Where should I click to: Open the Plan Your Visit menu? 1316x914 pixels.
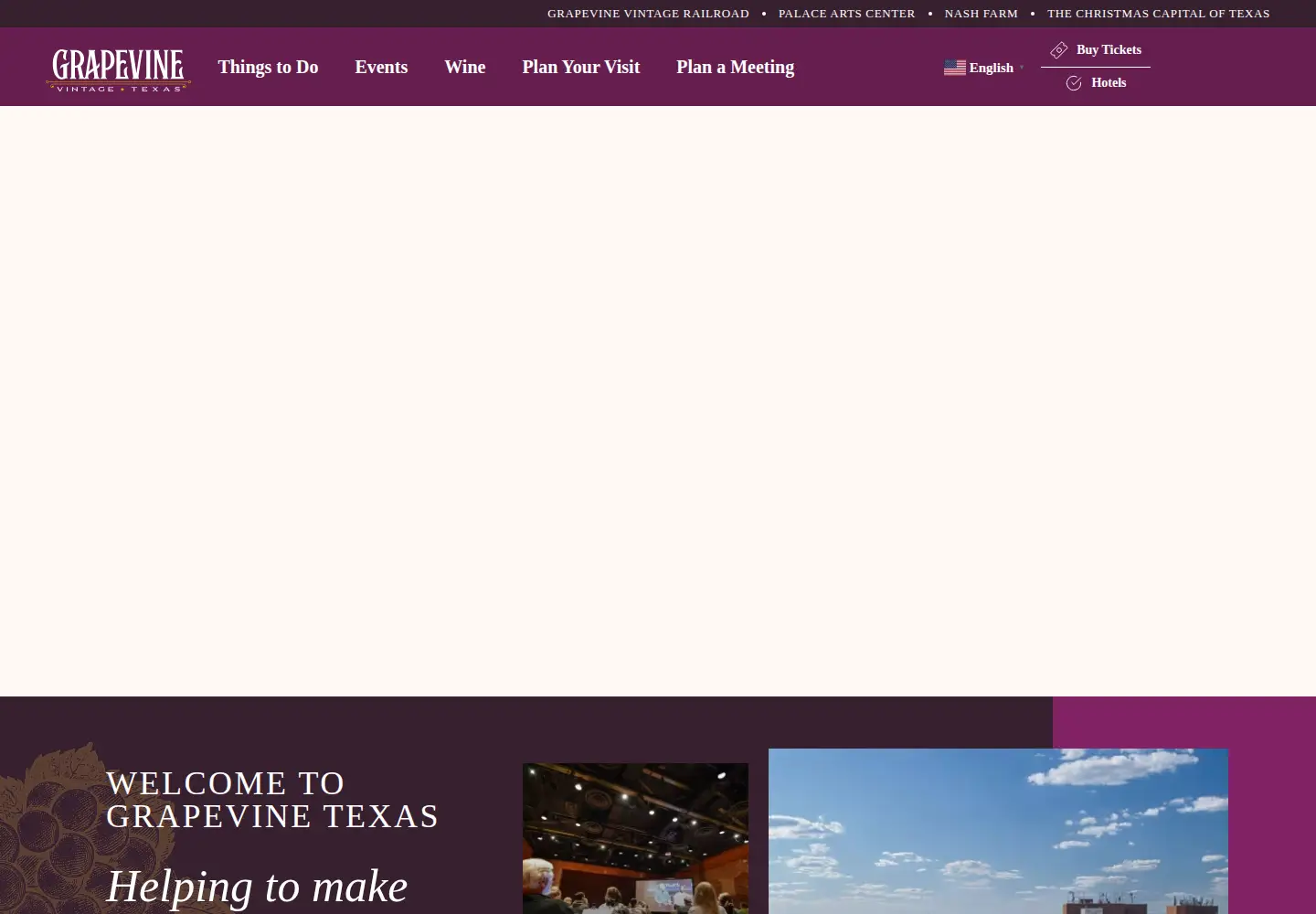tap(581, 67)
